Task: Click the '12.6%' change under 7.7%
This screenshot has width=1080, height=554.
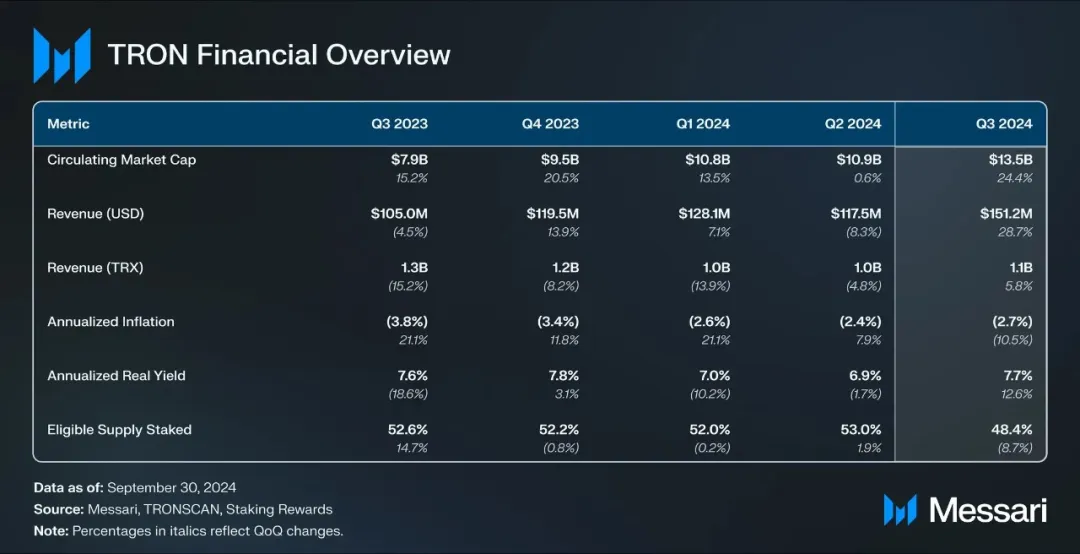Action: pos(1016,394)
